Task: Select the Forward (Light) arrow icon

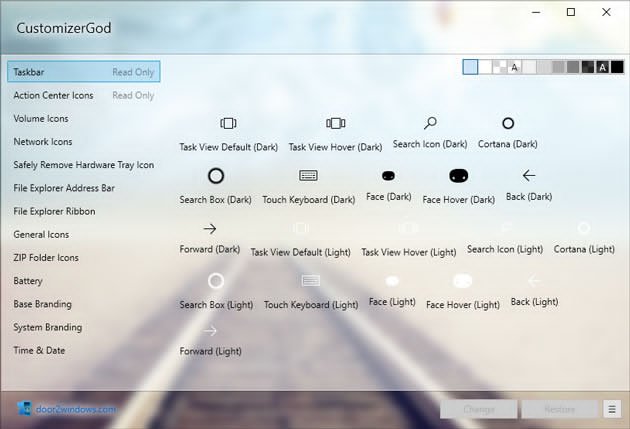Action: pyautogui.click(x=210, y=331)
